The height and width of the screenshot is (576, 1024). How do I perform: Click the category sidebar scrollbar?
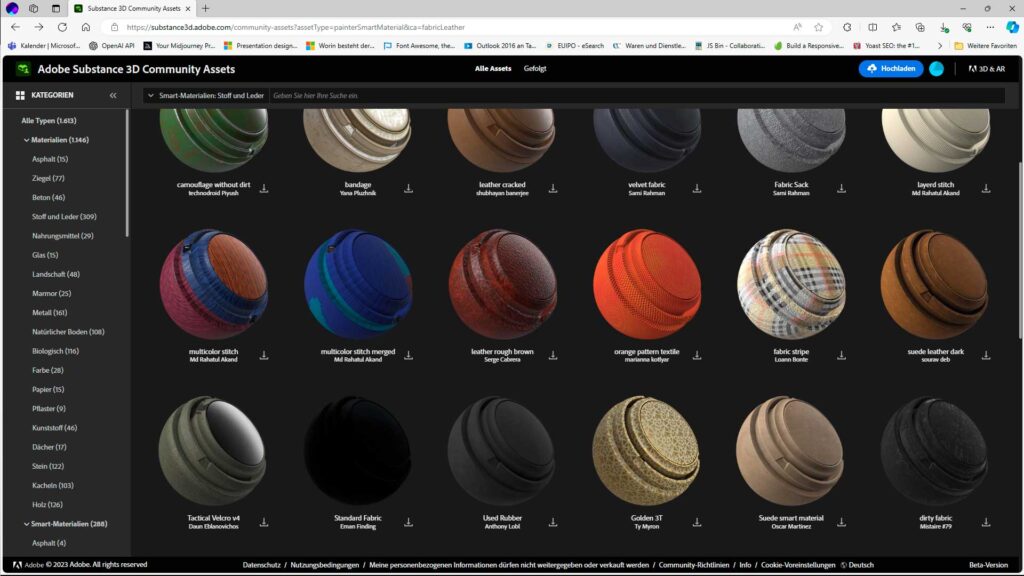coord(127,173)
